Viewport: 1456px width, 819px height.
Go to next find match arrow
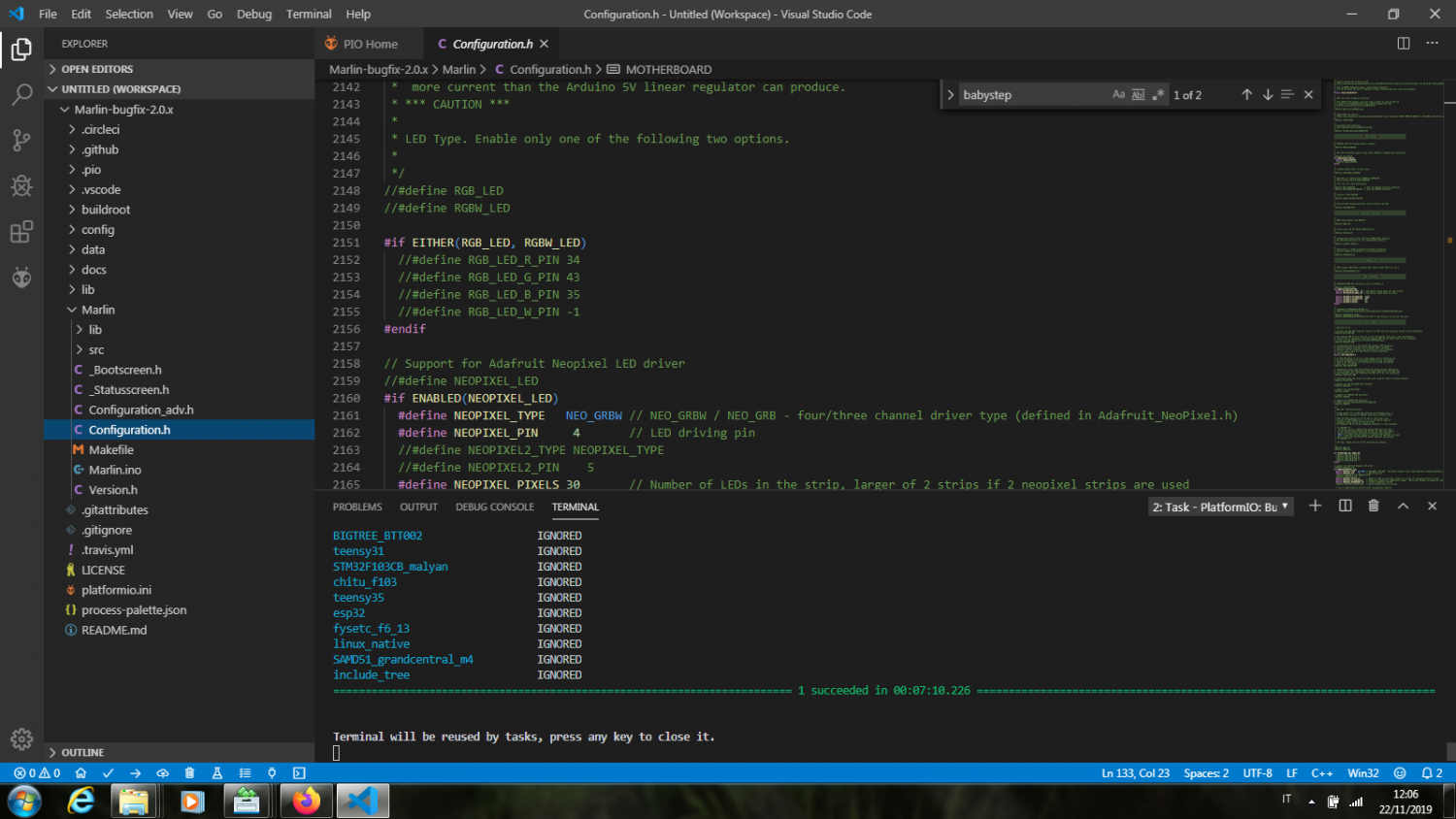[1268, 95]
